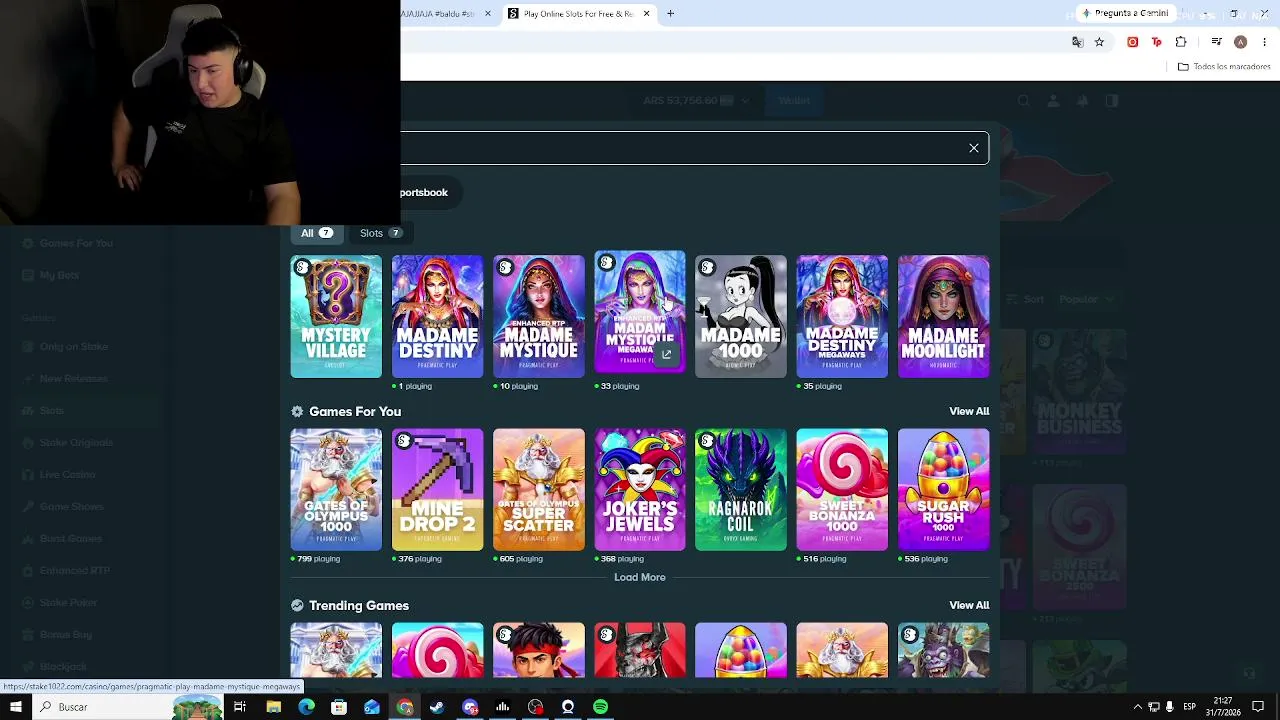The height and width of the screenshot is (720, 1280).
Task: Launch Madame Destiny Megaways game
Action: (842, 316)
